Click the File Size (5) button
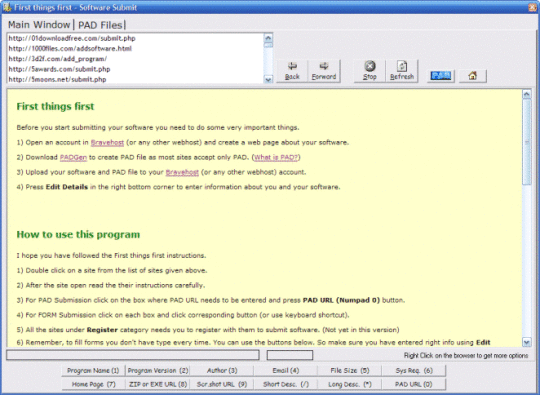Screen dimensions: 540x395 click(350, 371)
